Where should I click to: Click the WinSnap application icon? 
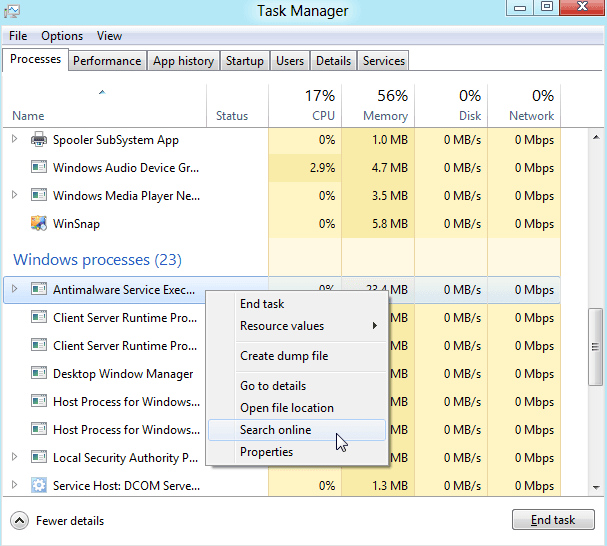coord(39,223)
